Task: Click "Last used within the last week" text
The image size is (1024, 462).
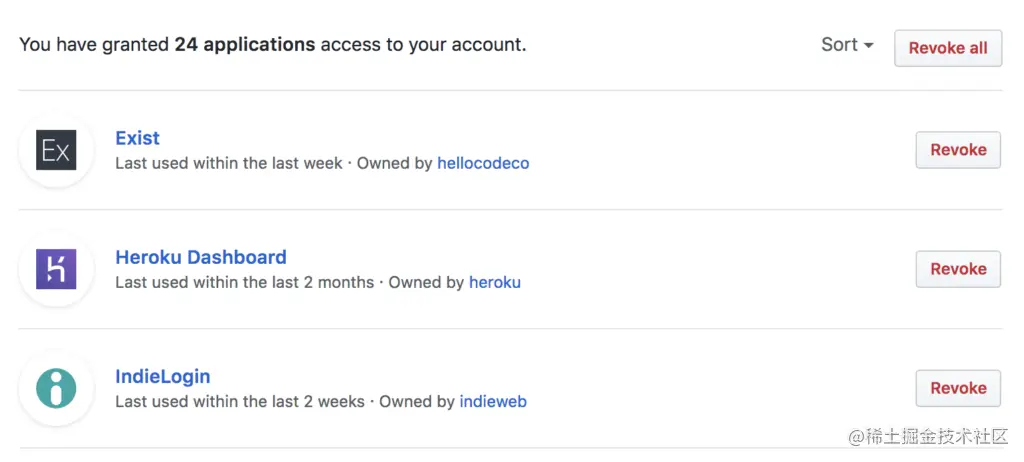Action: pos(229,163)
